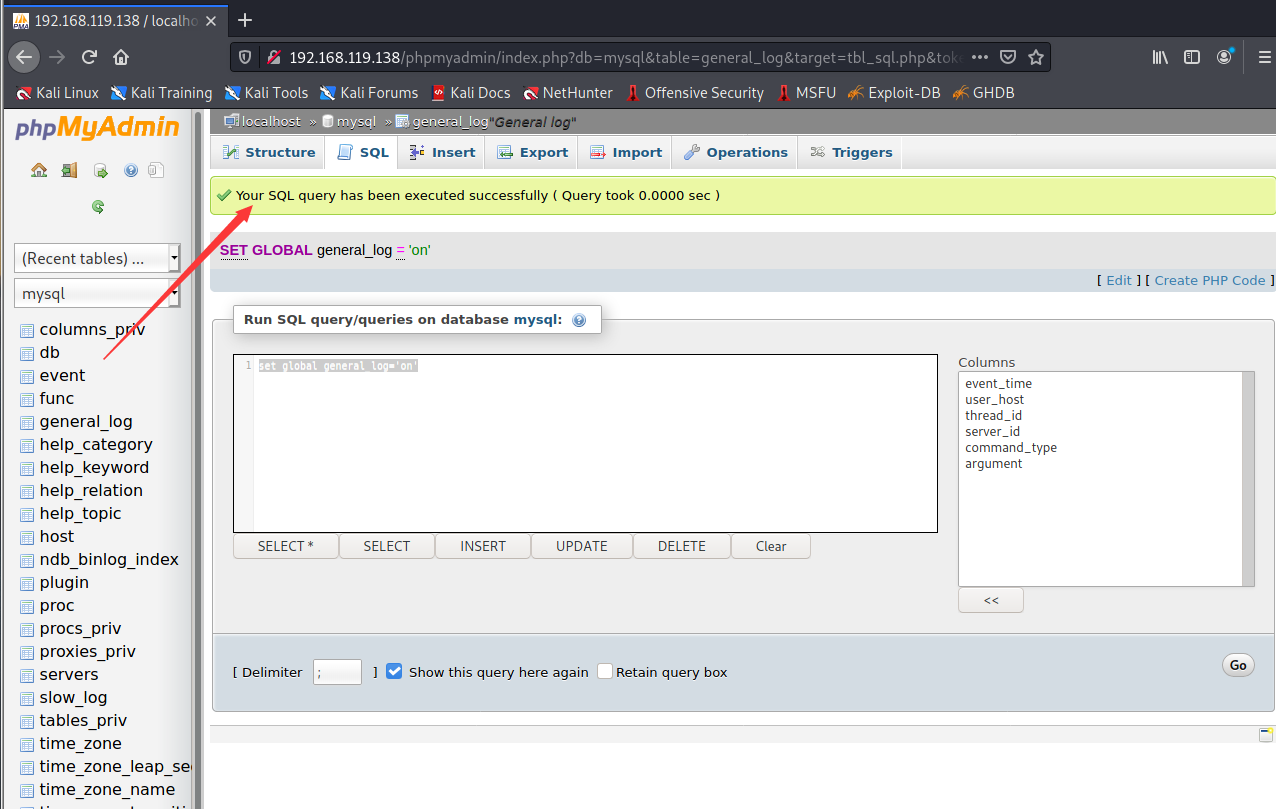
Task: Click the browser home icon
Action: (121, 57)
